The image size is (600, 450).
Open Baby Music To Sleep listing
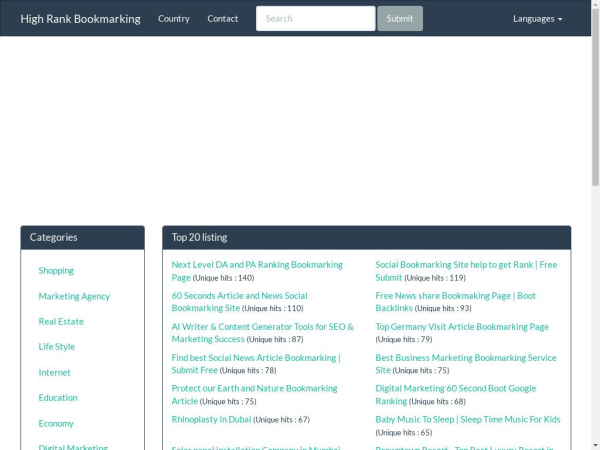467,419
